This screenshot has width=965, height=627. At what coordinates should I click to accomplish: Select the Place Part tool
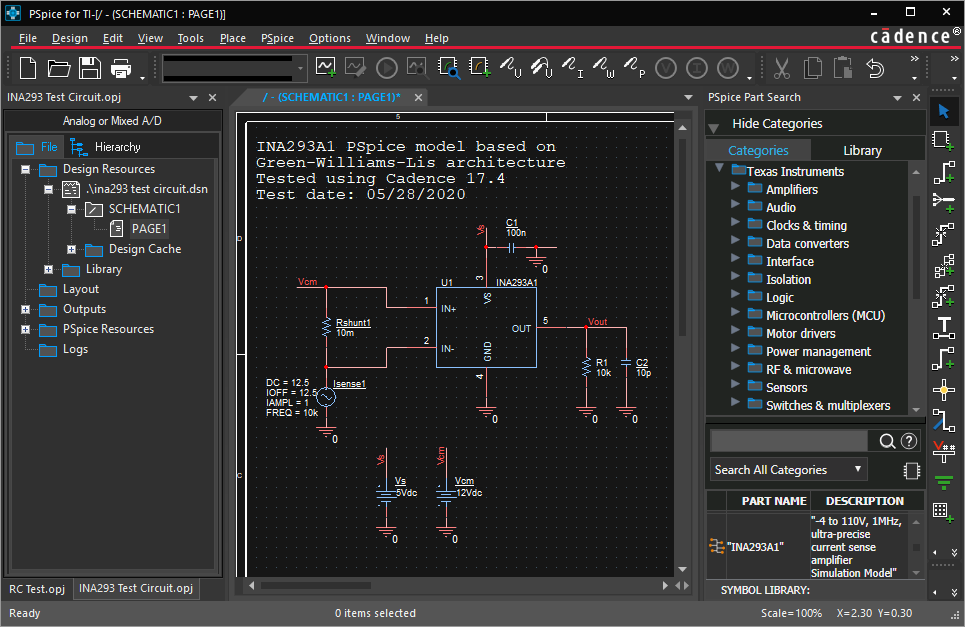point(943,139)
